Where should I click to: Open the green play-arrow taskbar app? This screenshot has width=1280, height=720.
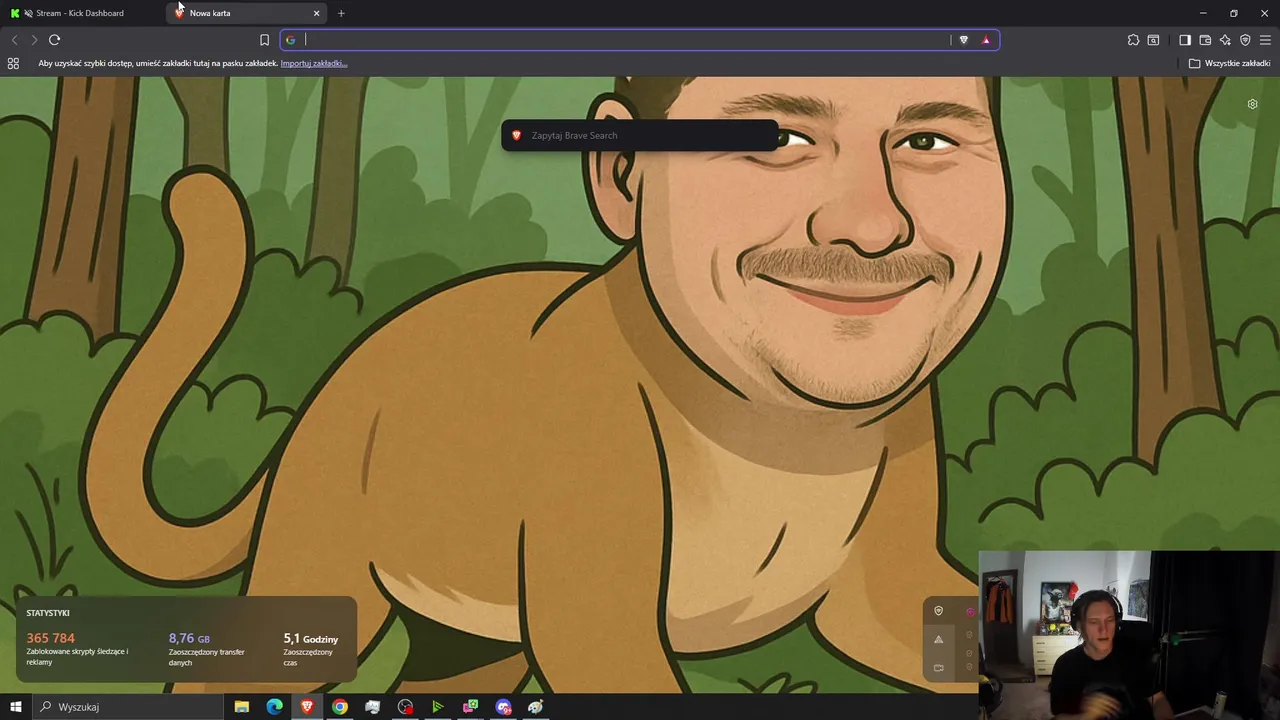pyautogui.click(x=438, y=707)
